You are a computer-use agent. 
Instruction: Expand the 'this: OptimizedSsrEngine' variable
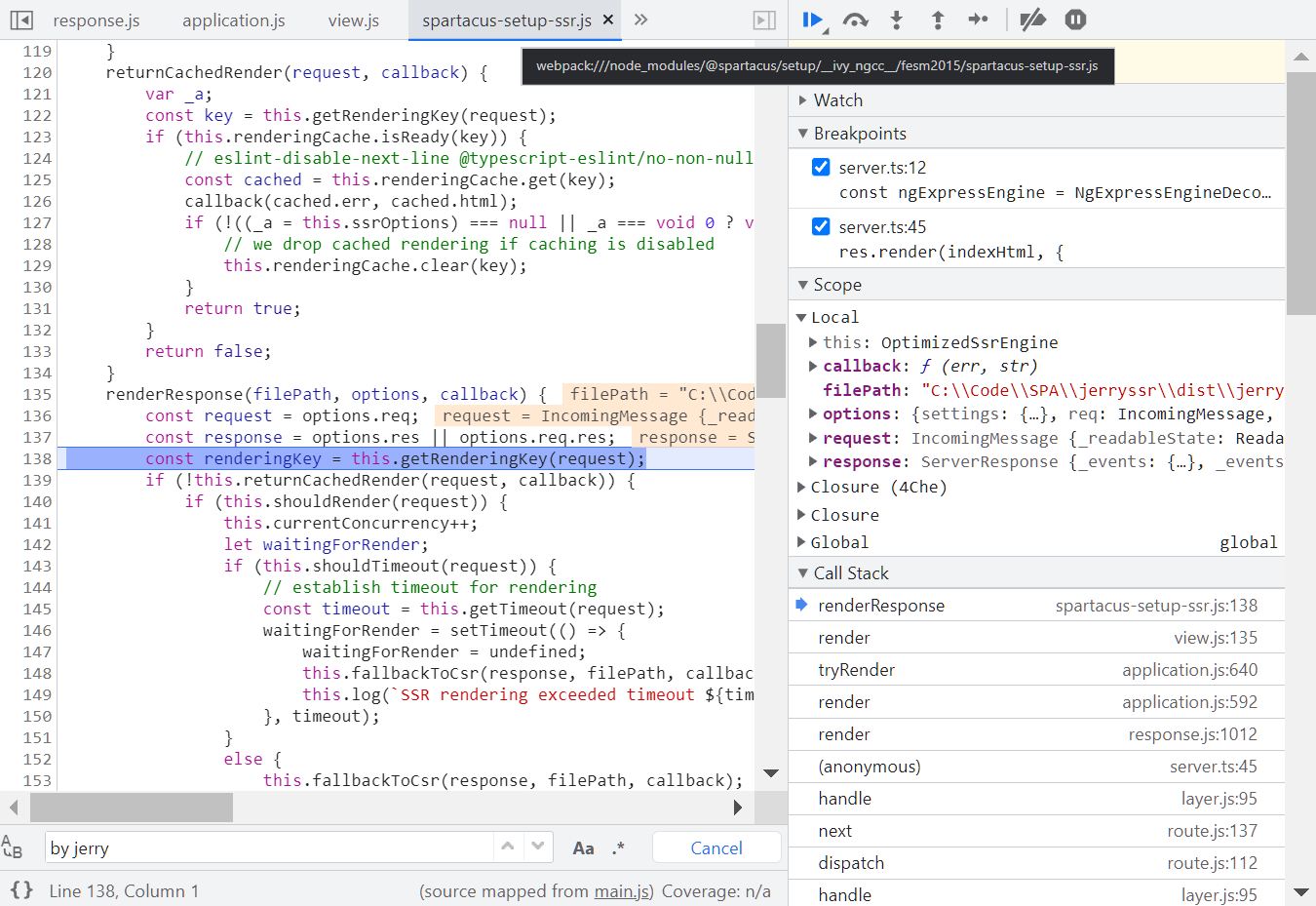813,342
